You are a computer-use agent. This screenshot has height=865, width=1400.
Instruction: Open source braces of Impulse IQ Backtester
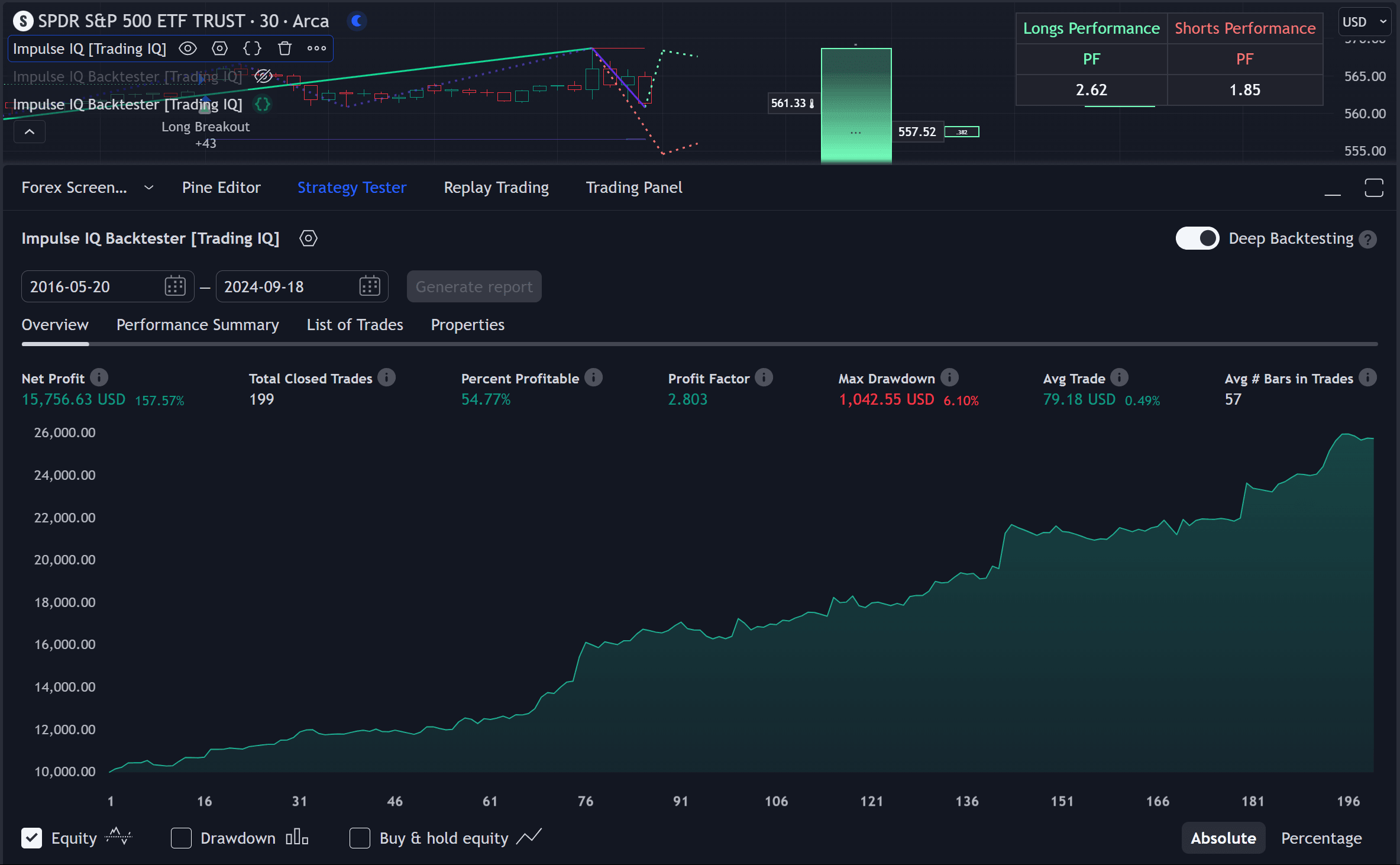(263, 104)
